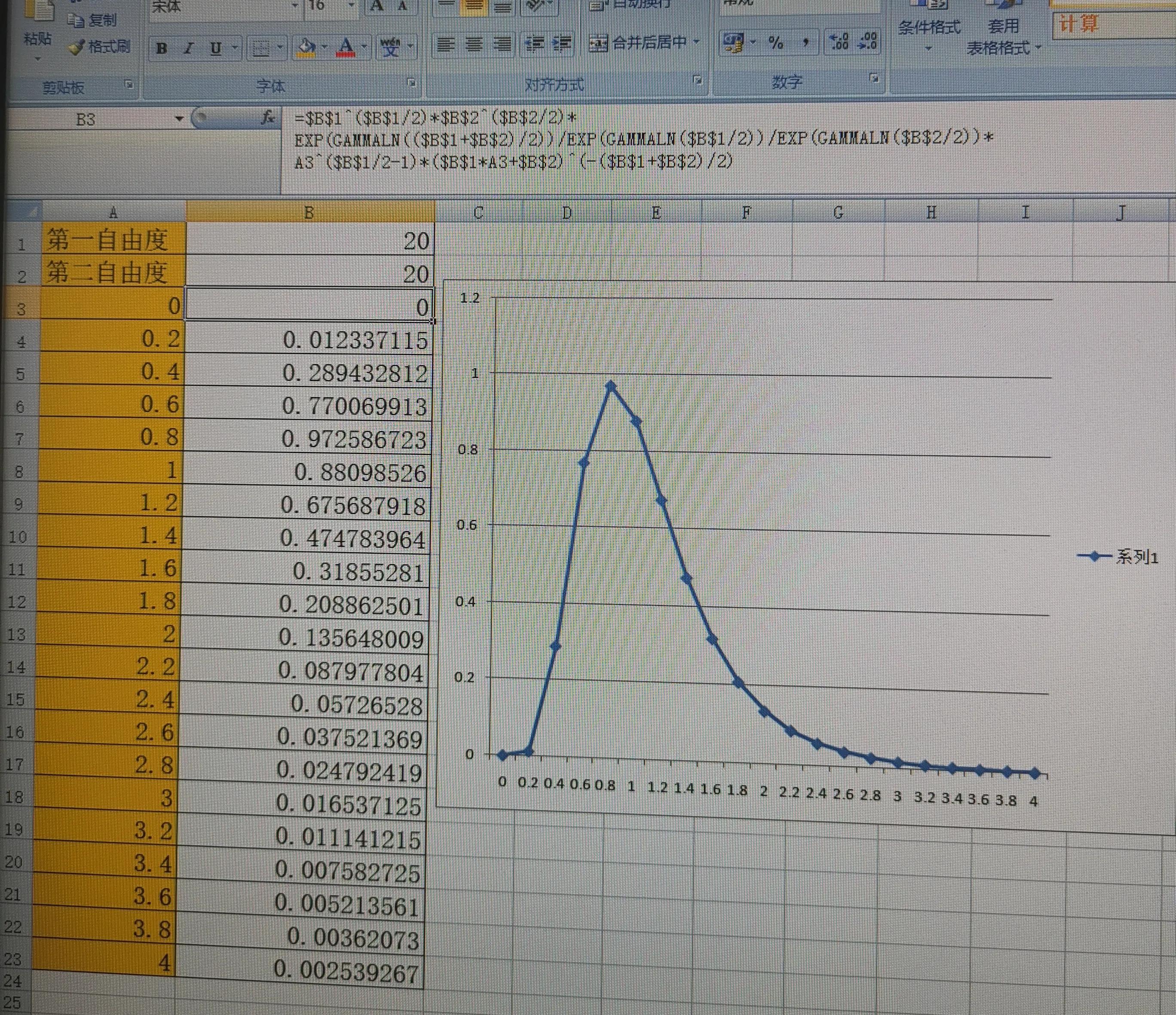Toggle bold formatting button
Image resolution: width=1176 pixels, height=1015 pixels.
(162, 48)
